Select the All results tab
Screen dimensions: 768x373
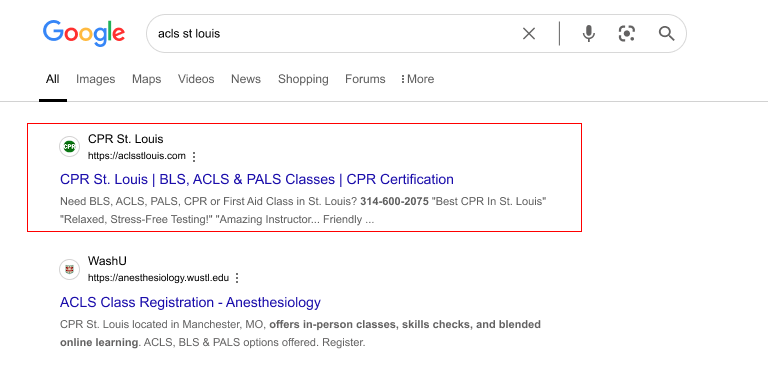52,79
